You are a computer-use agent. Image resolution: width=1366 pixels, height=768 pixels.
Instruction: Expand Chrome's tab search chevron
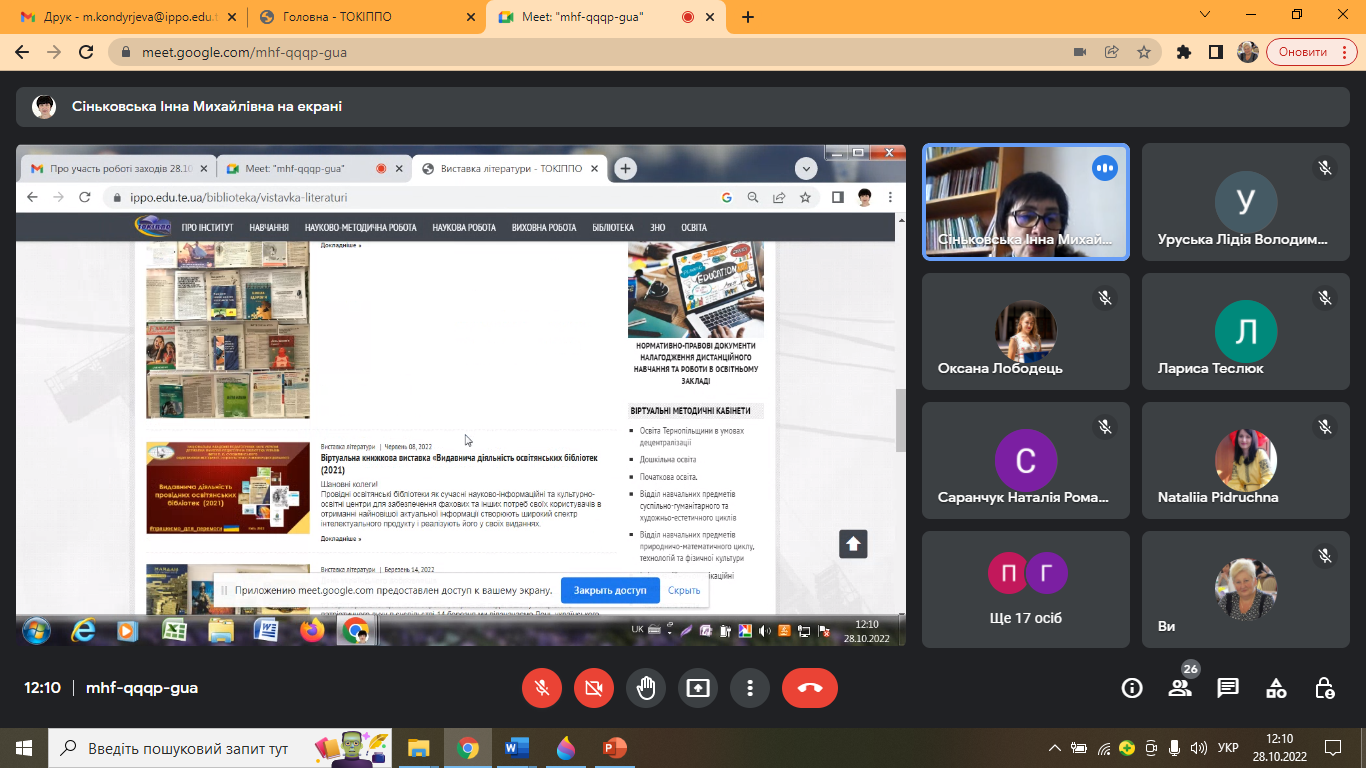[x=1204, y=14]
